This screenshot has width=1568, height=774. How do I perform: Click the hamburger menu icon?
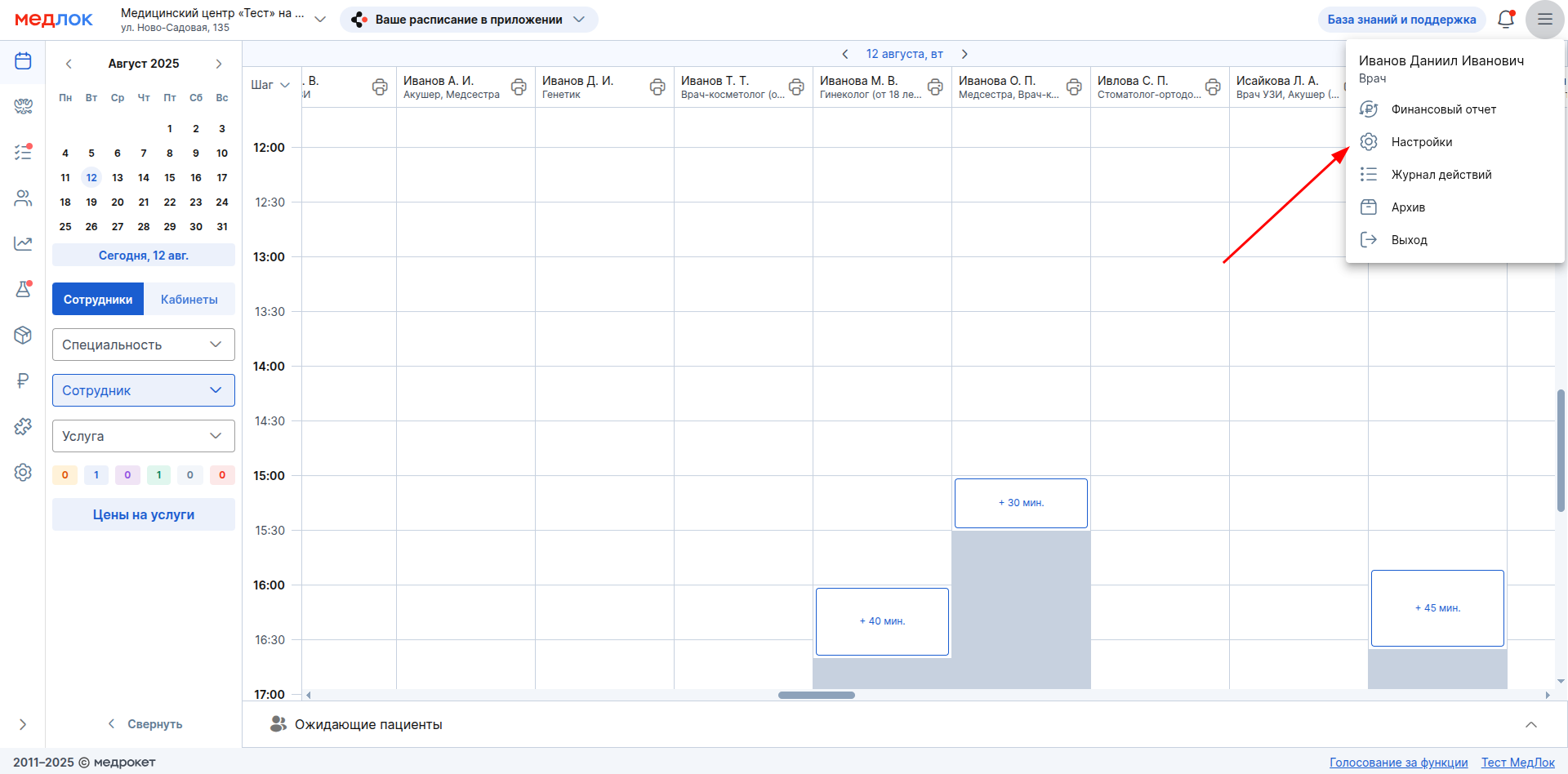[x=1544, y=20]
